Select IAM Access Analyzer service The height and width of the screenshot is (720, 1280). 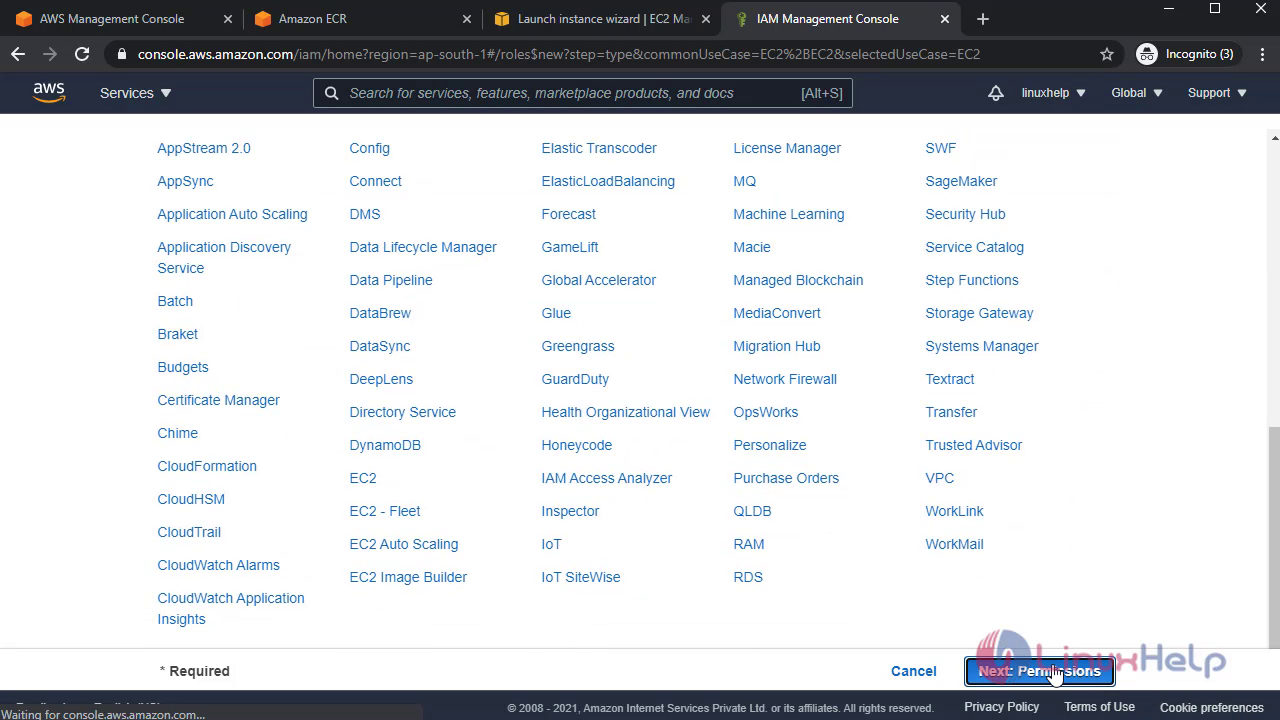coord(607,478)
